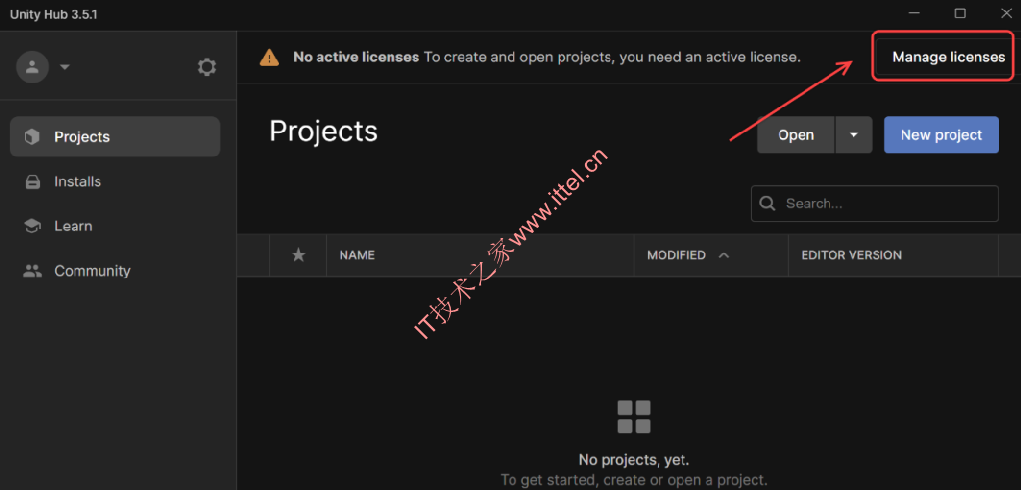Open the settings gear in sidebar
The width and height of the screenshot is (1021, 490).
206,67
